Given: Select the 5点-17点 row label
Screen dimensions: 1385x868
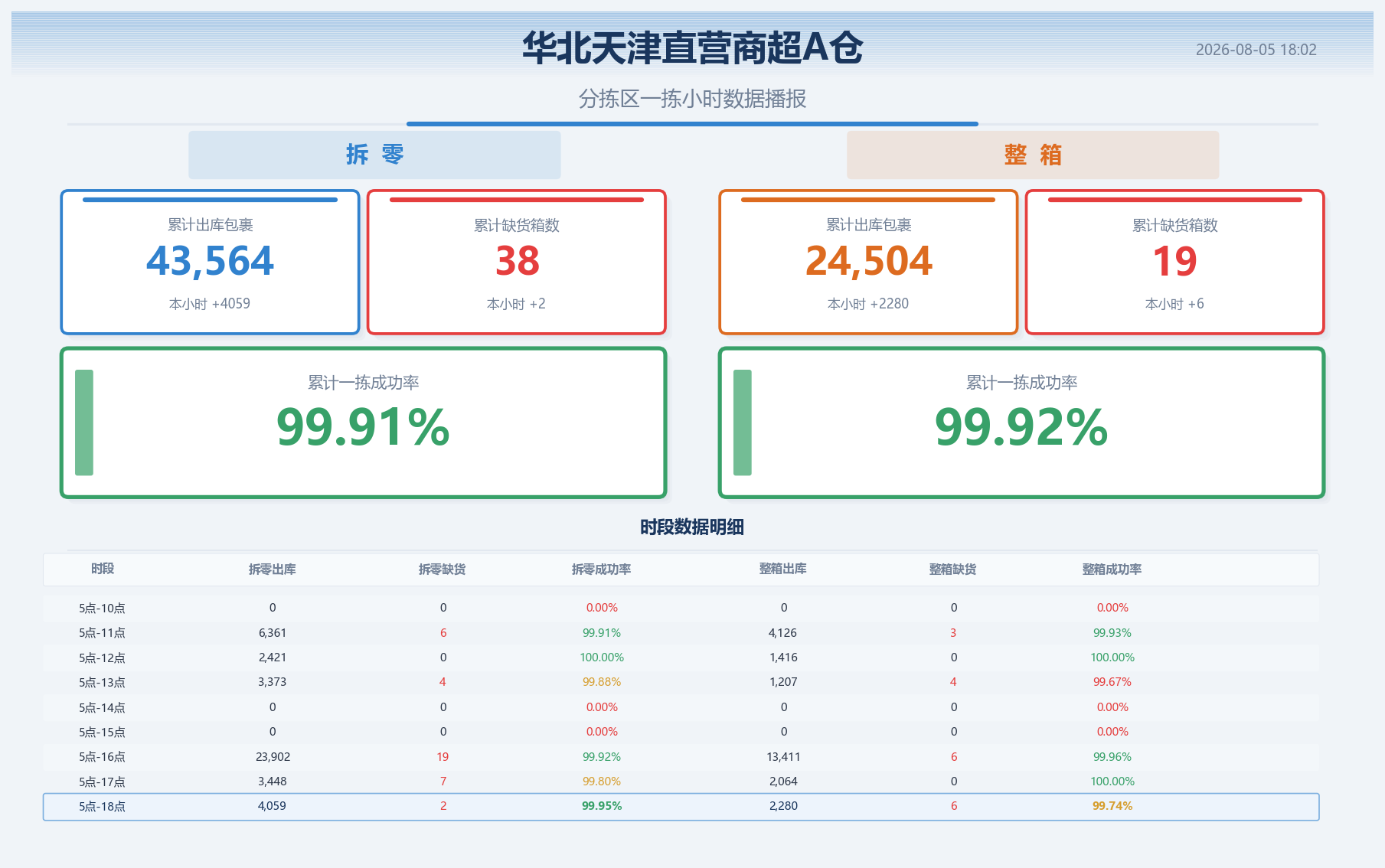Looking at the screenshot, I should click(x=102, y=782).
